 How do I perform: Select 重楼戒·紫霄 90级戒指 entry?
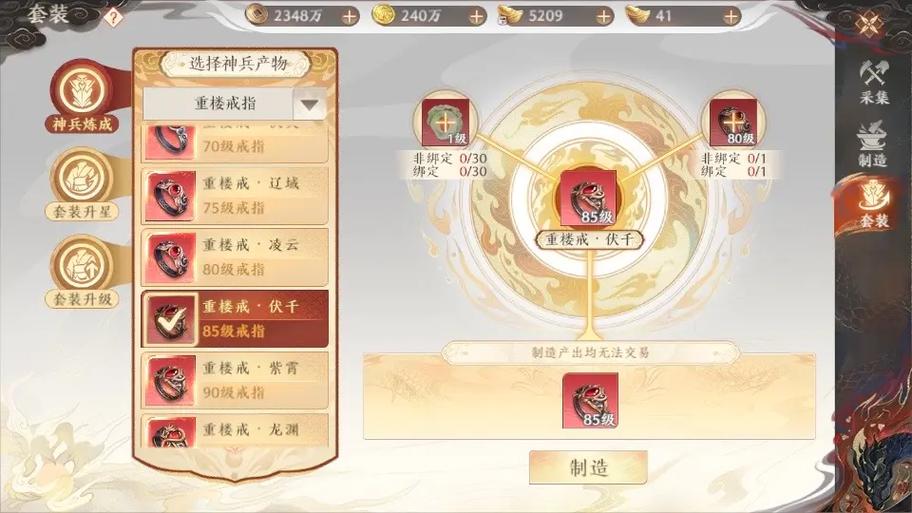(235, 380)
